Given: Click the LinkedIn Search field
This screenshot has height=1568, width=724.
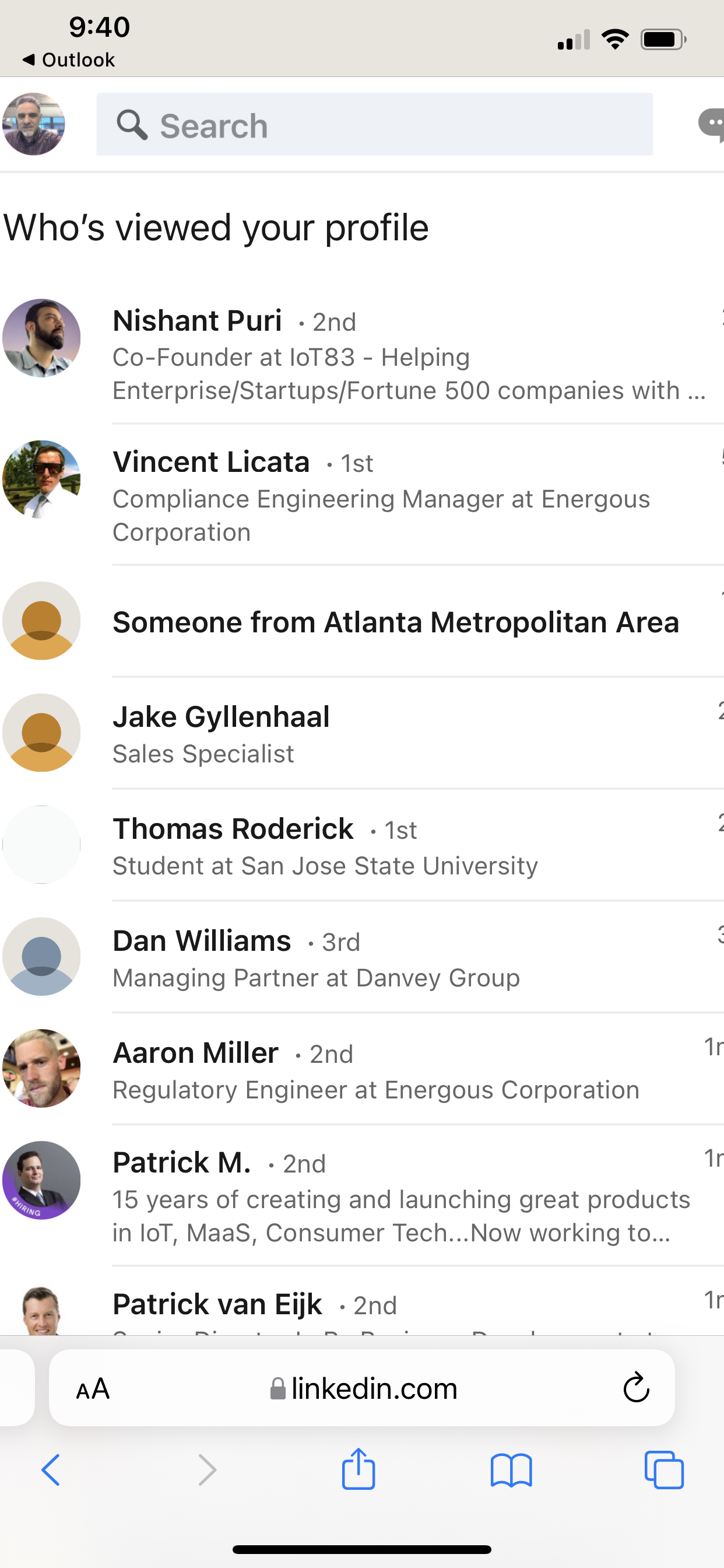Looking at the screenshot, I should pyautogui.click(x=374, y=124).
